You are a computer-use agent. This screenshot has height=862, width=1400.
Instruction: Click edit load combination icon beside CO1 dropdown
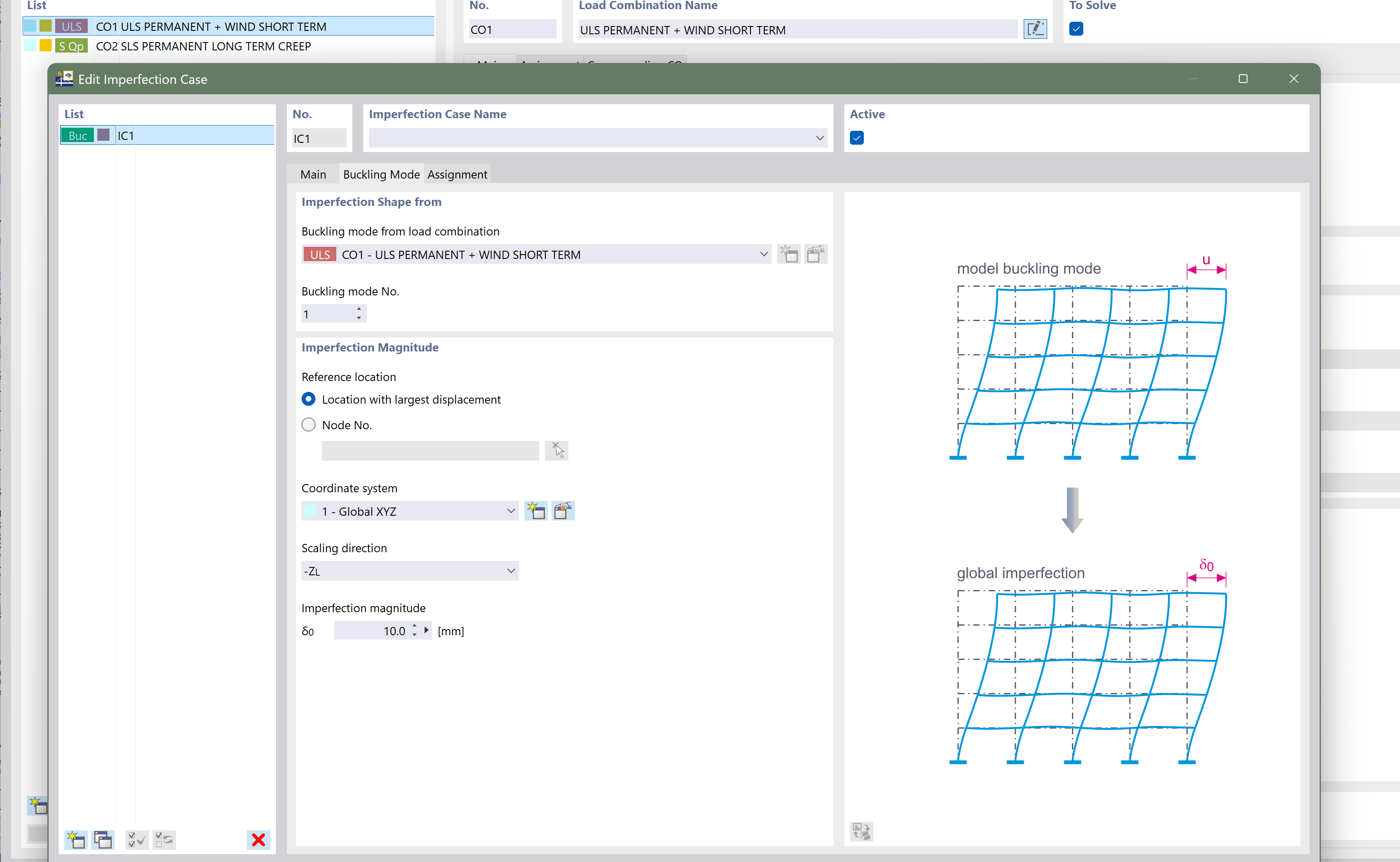click(816, 254)
